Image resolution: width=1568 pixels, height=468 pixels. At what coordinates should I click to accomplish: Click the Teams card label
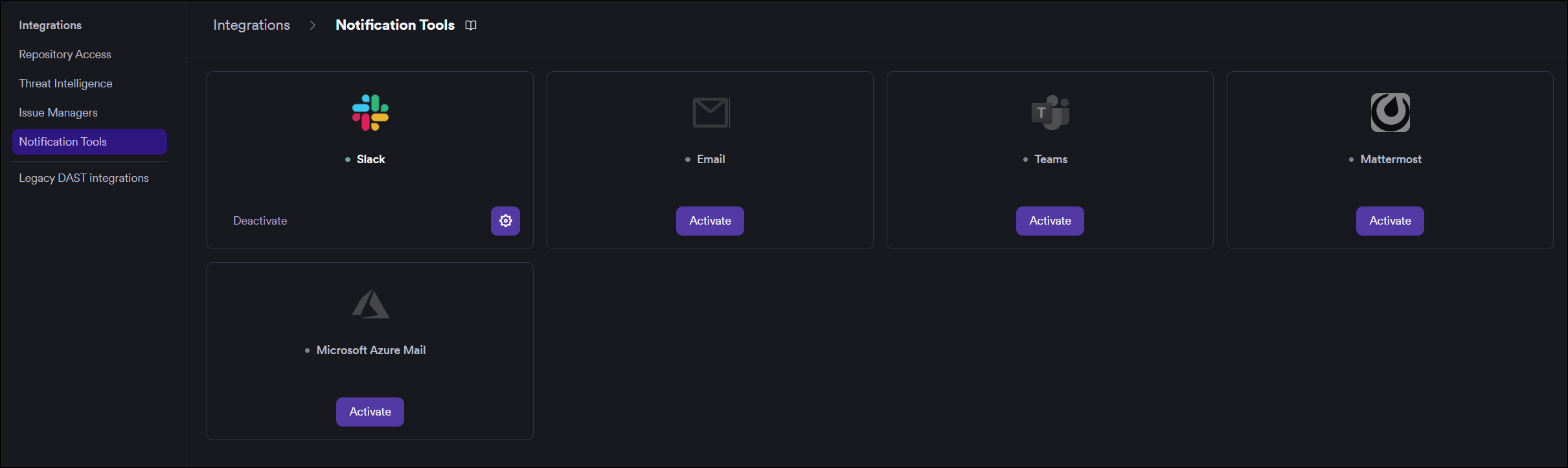[x=1051, y=159]
